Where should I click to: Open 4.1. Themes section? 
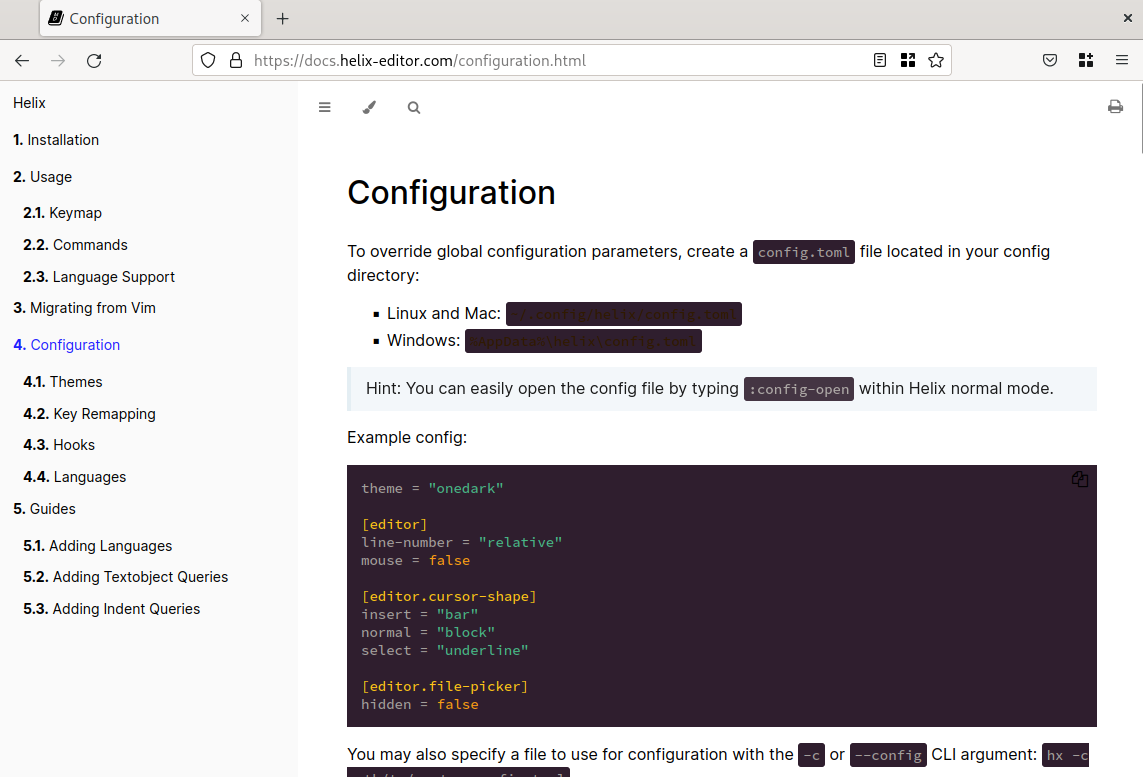[63, 382]
